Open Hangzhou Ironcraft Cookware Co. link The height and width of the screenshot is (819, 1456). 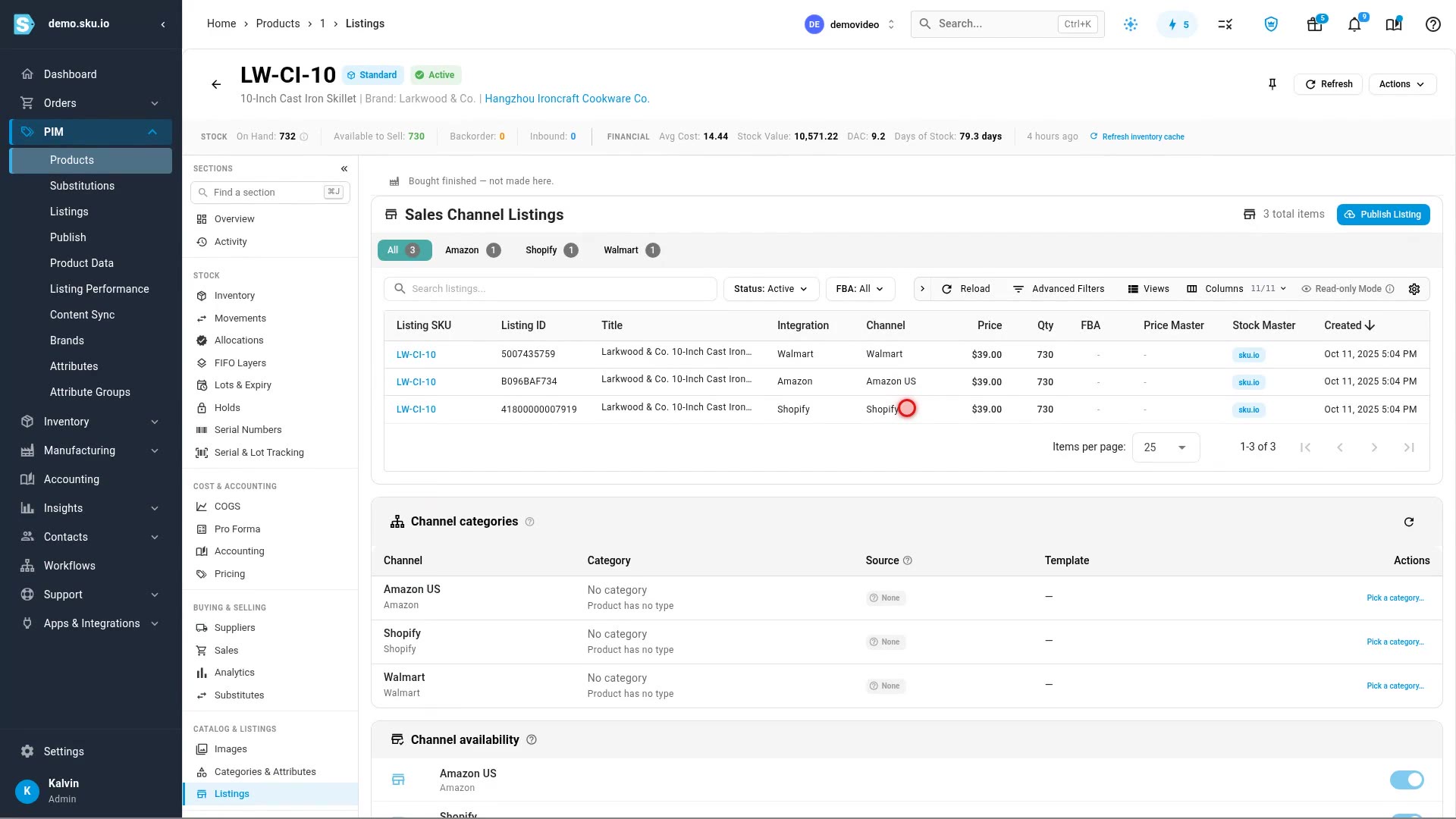(x=567, y=99)
